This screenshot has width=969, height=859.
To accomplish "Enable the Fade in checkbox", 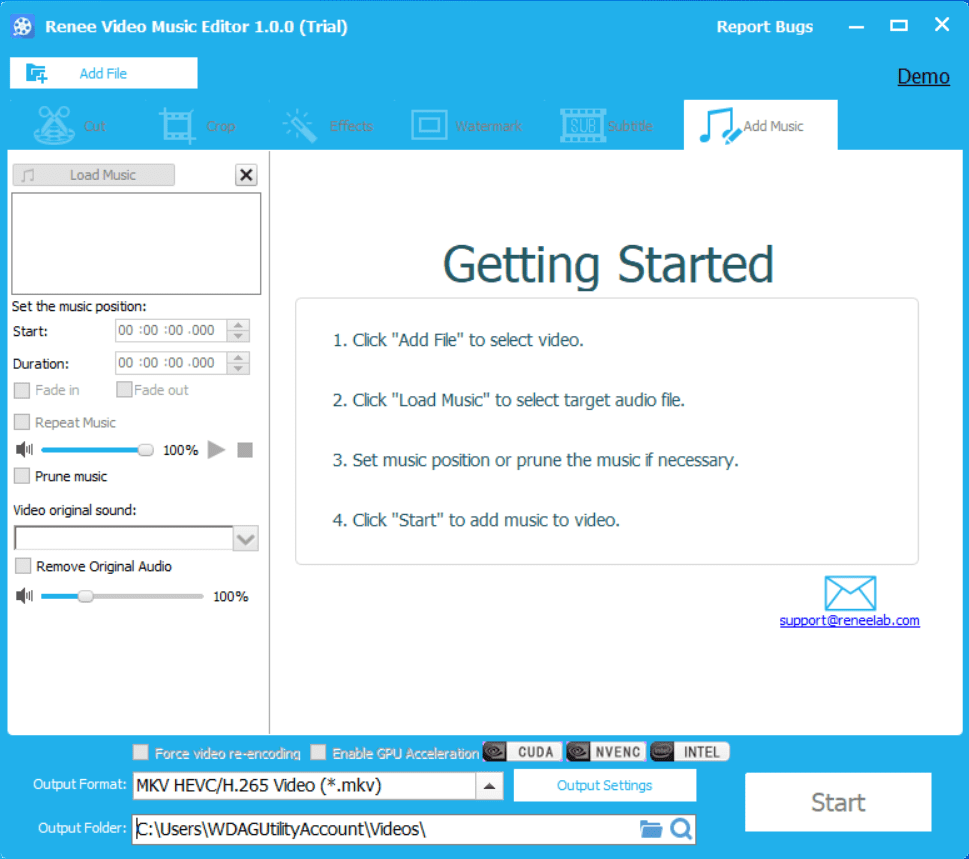I will (x=22, y=390).
